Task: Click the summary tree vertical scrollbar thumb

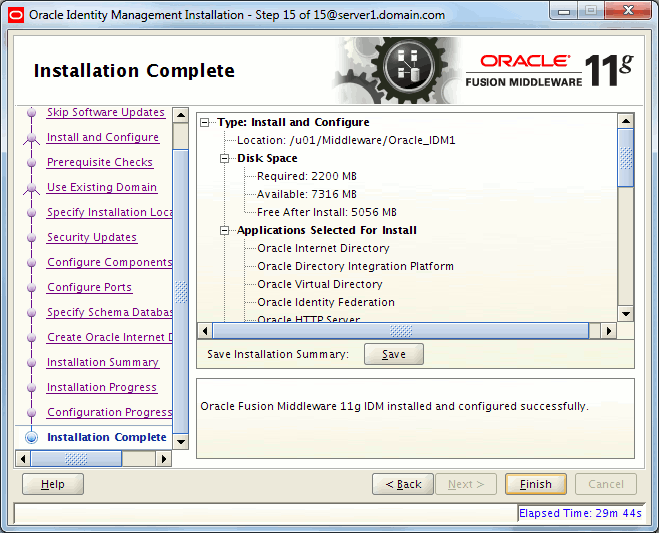Action: 626,158
